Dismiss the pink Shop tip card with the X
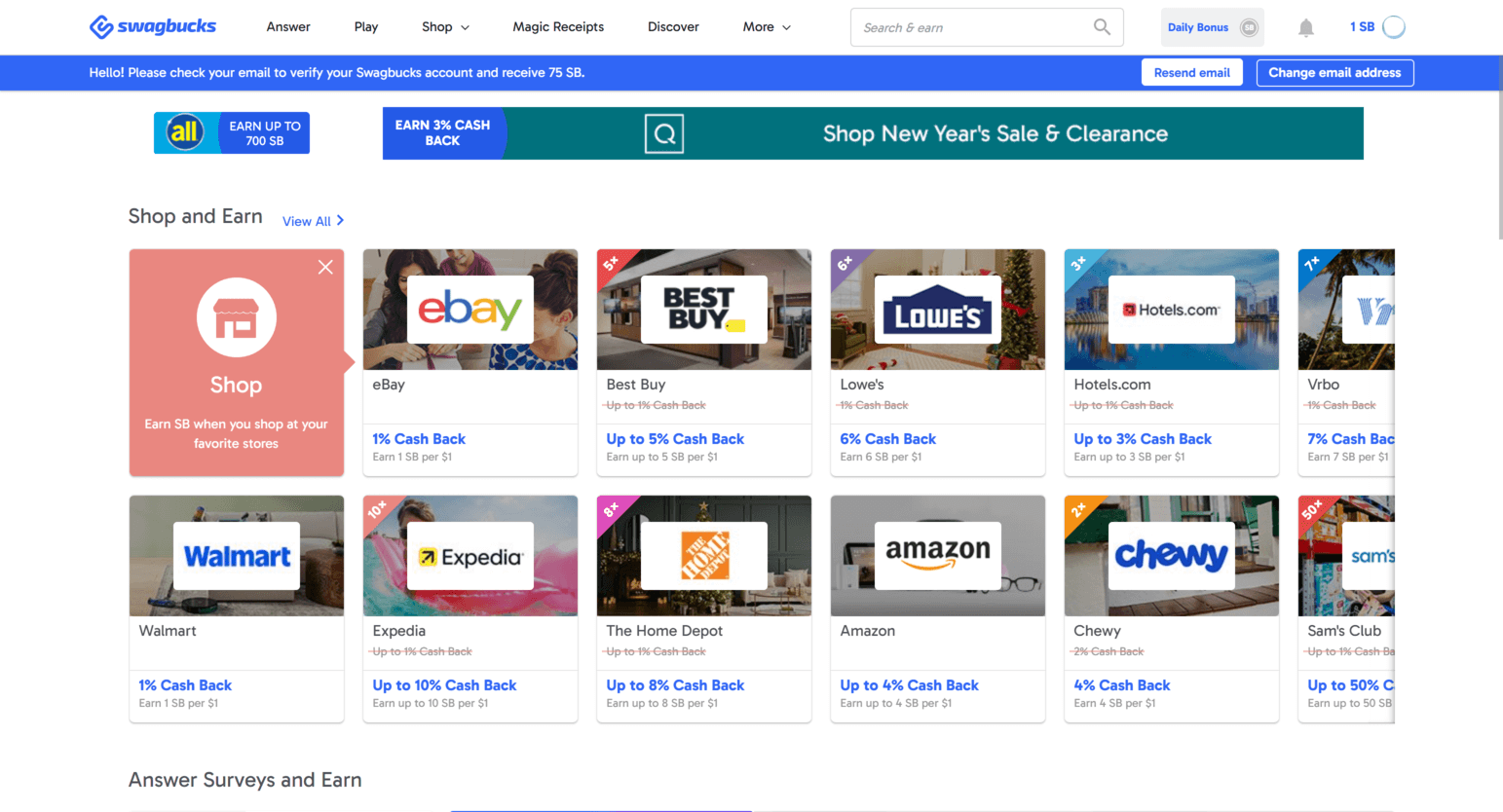The height and width of the screenshot is (812, 1503). 324,267
